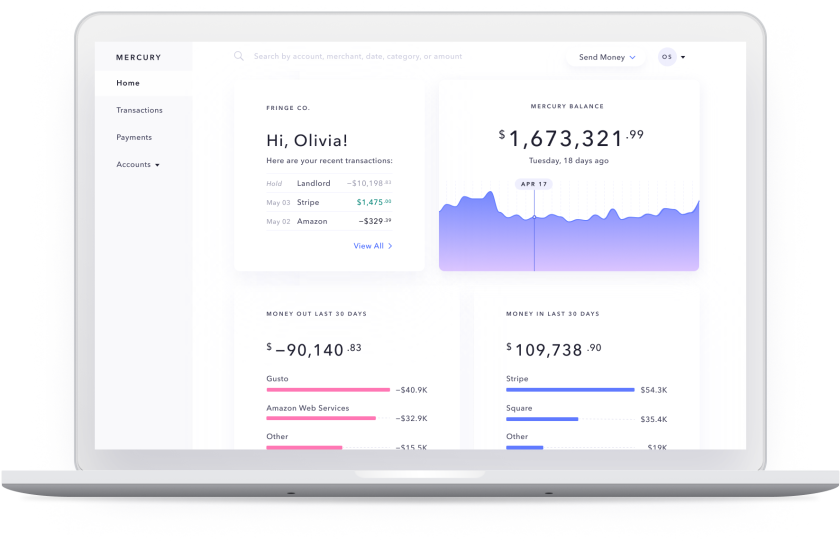Screen dimensions: 840x541
Task: Click the Amazon Web Services pink bar
Action: [321, 418]
